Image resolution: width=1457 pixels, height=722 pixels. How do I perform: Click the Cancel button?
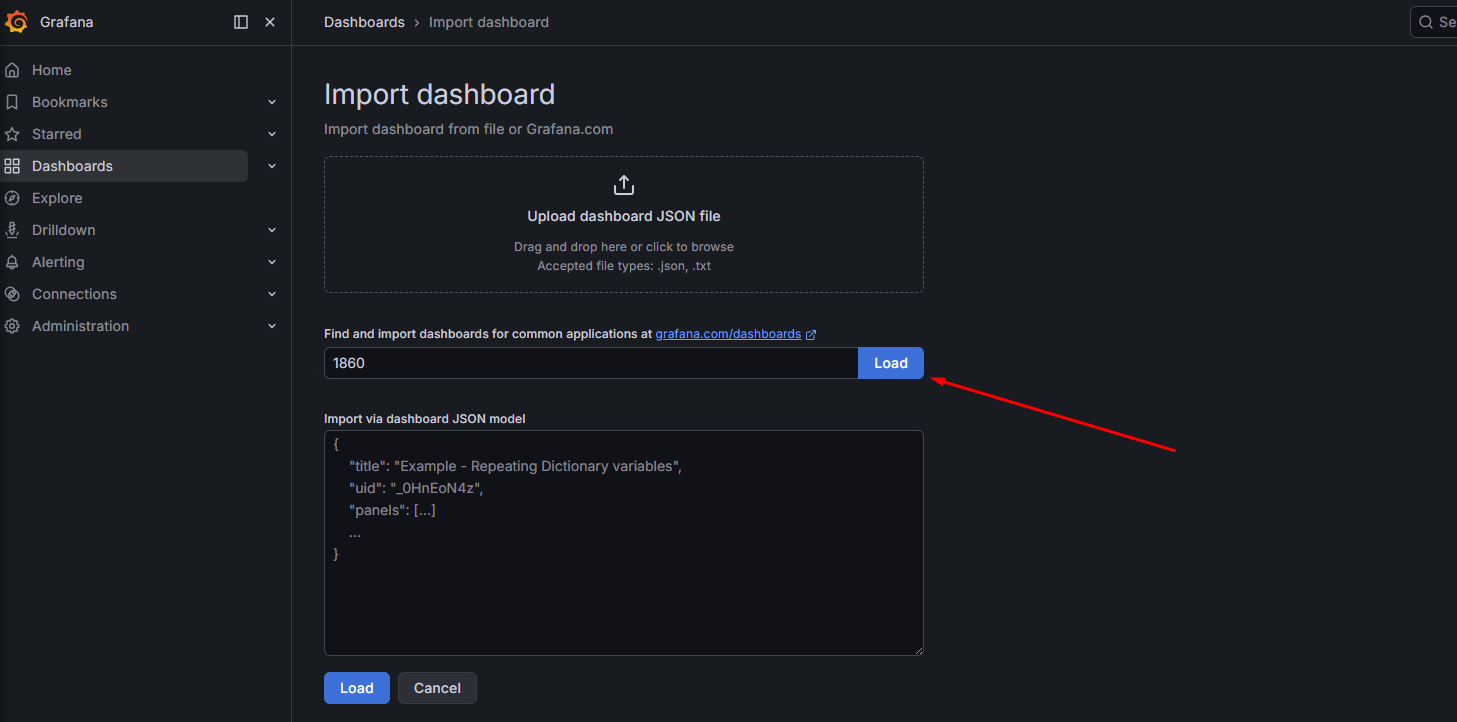click(437, 688)
